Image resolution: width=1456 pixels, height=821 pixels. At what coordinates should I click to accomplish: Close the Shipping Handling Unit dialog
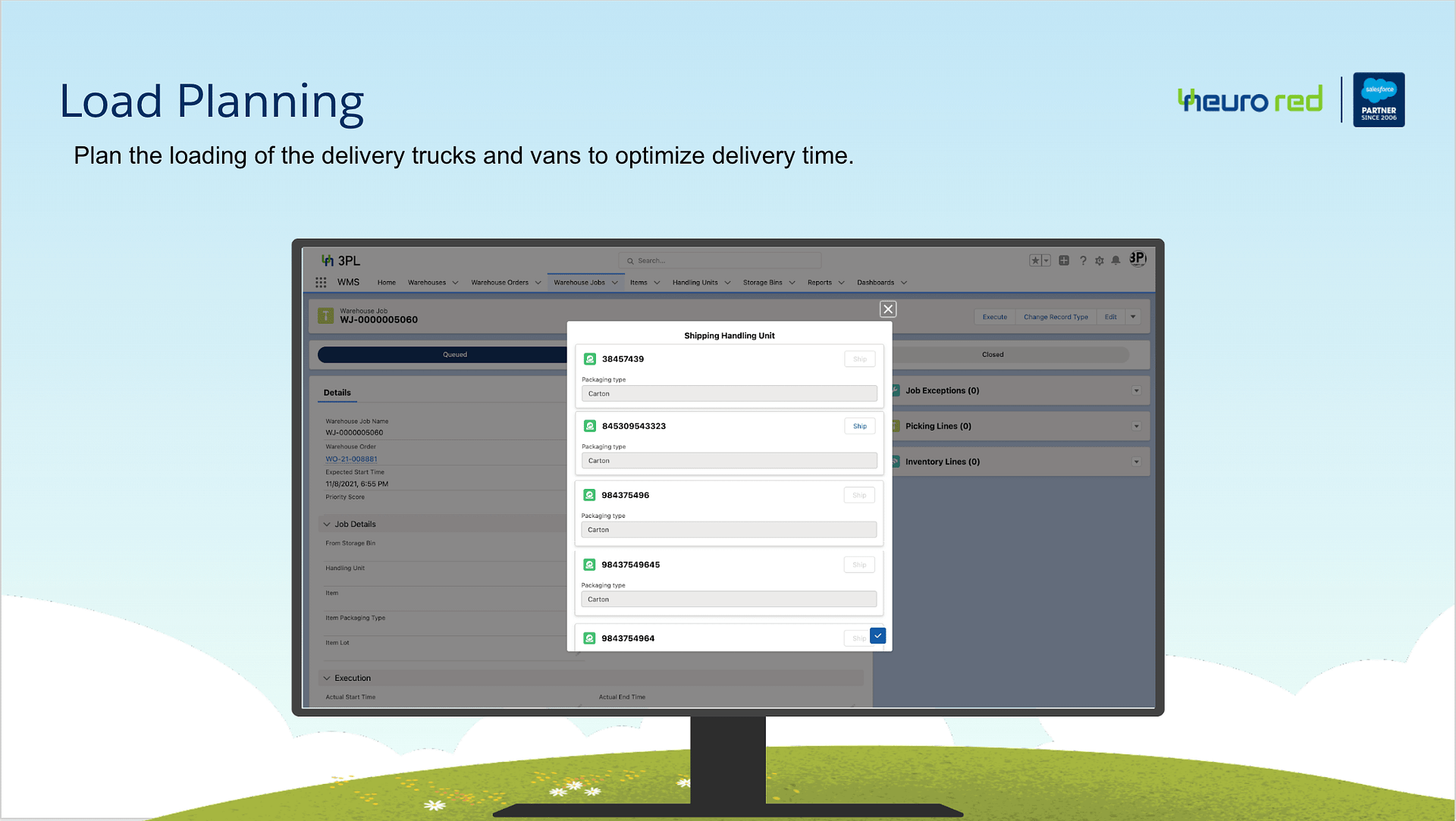pyautogui.click(x=888, y=309)
